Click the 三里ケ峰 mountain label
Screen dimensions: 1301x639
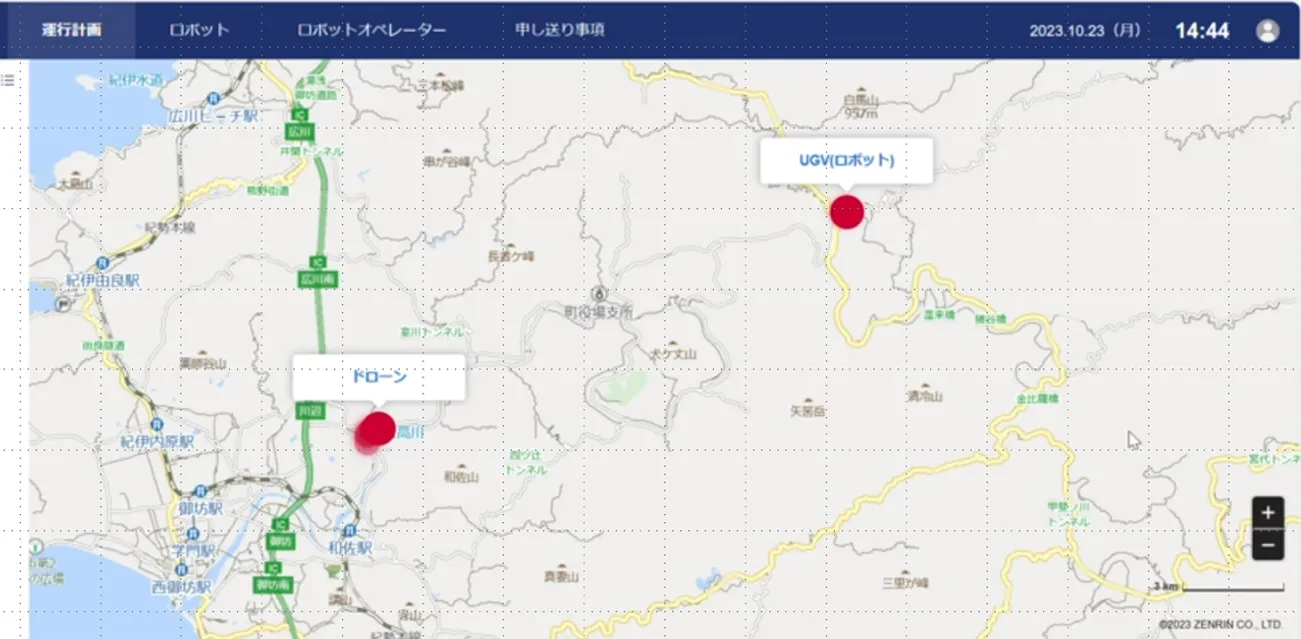(906, 583)
